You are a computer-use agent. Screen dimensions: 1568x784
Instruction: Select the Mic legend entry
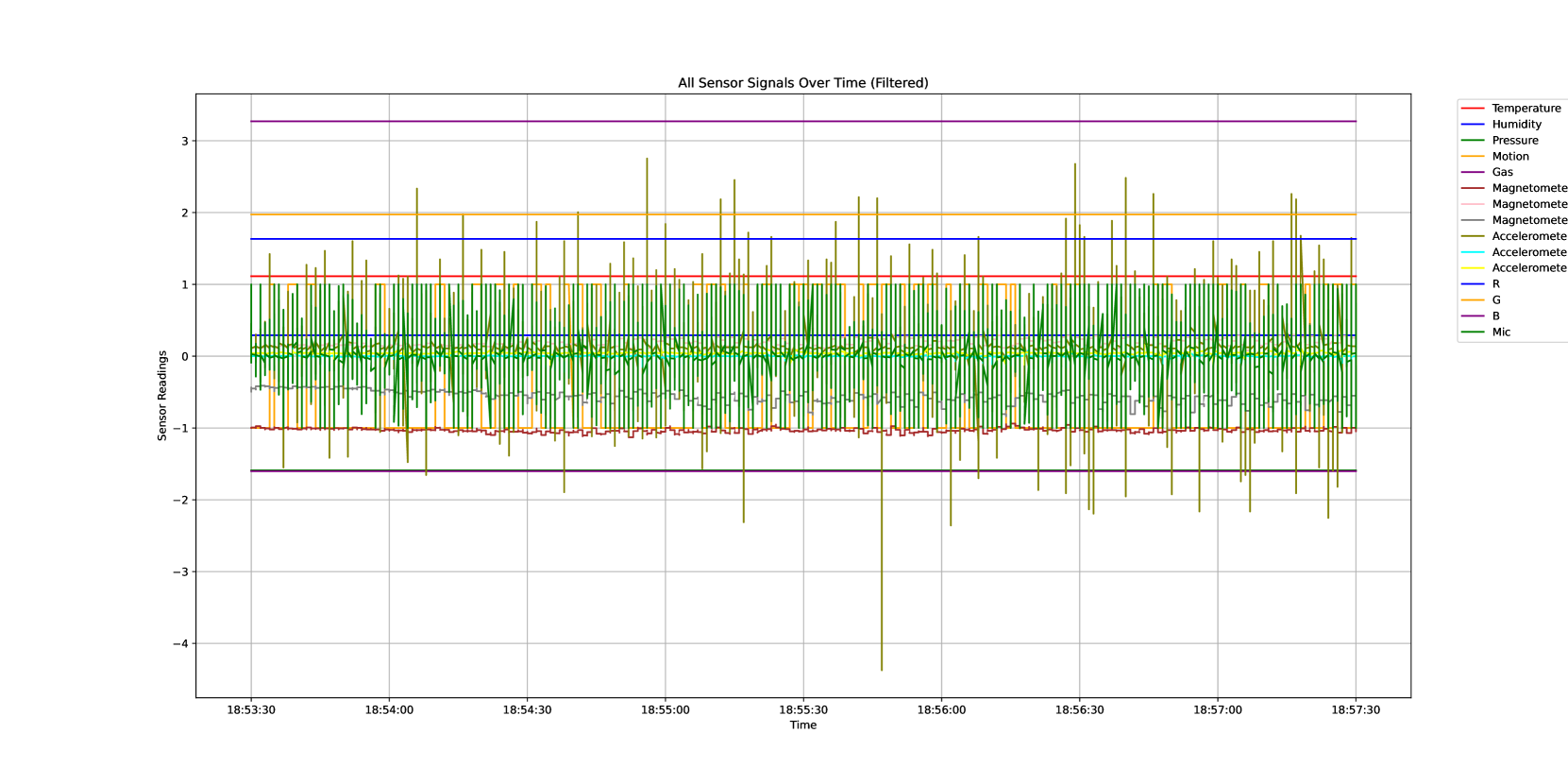tap(1501, 332)
